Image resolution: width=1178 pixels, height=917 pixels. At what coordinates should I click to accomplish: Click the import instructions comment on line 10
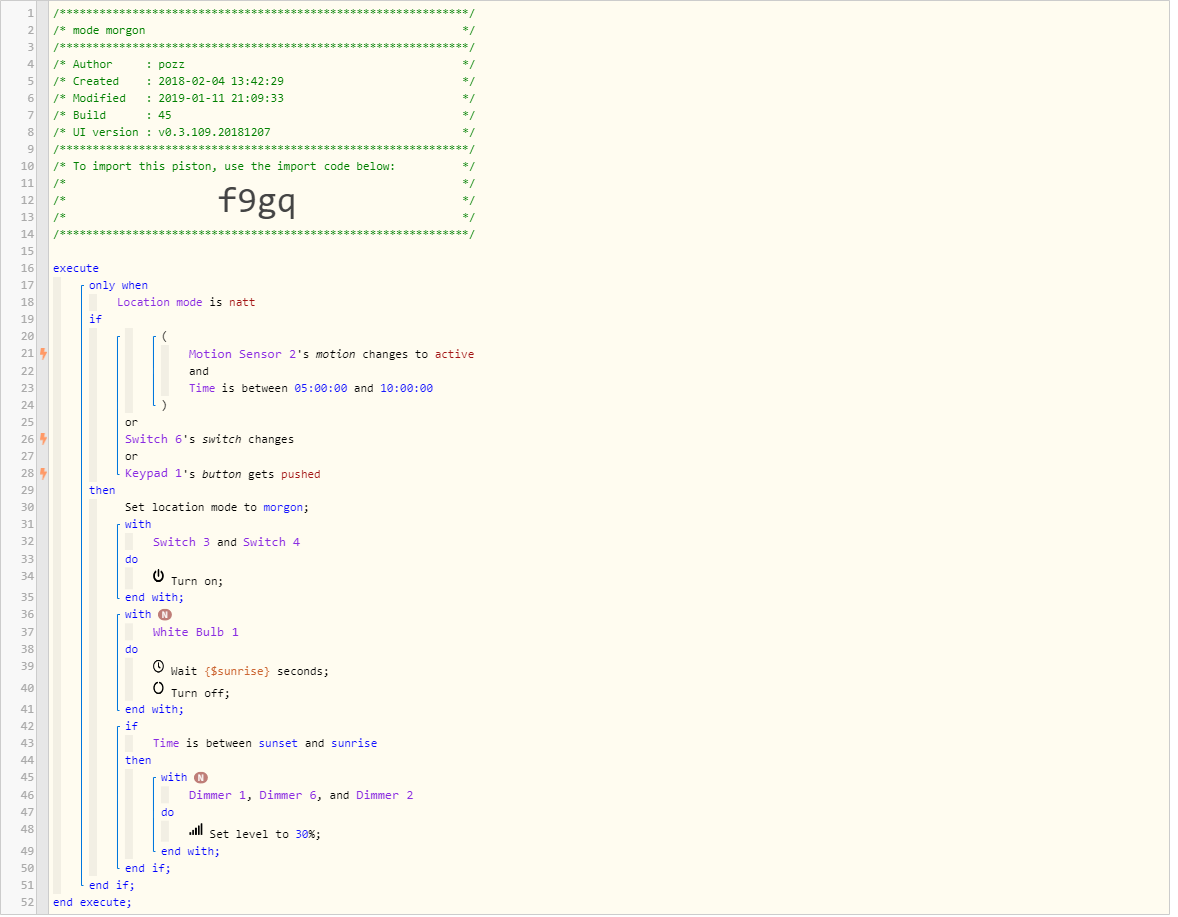tap(264, 166)
